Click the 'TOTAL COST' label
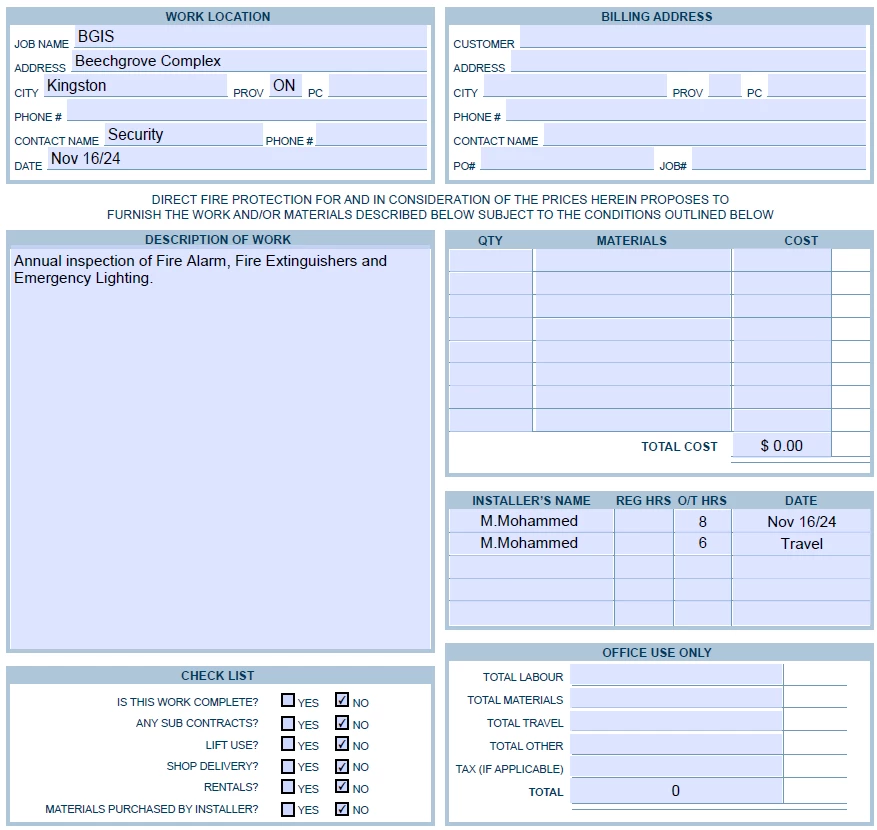The height and width of the screenshot is (830, 877). pos(679,446)
